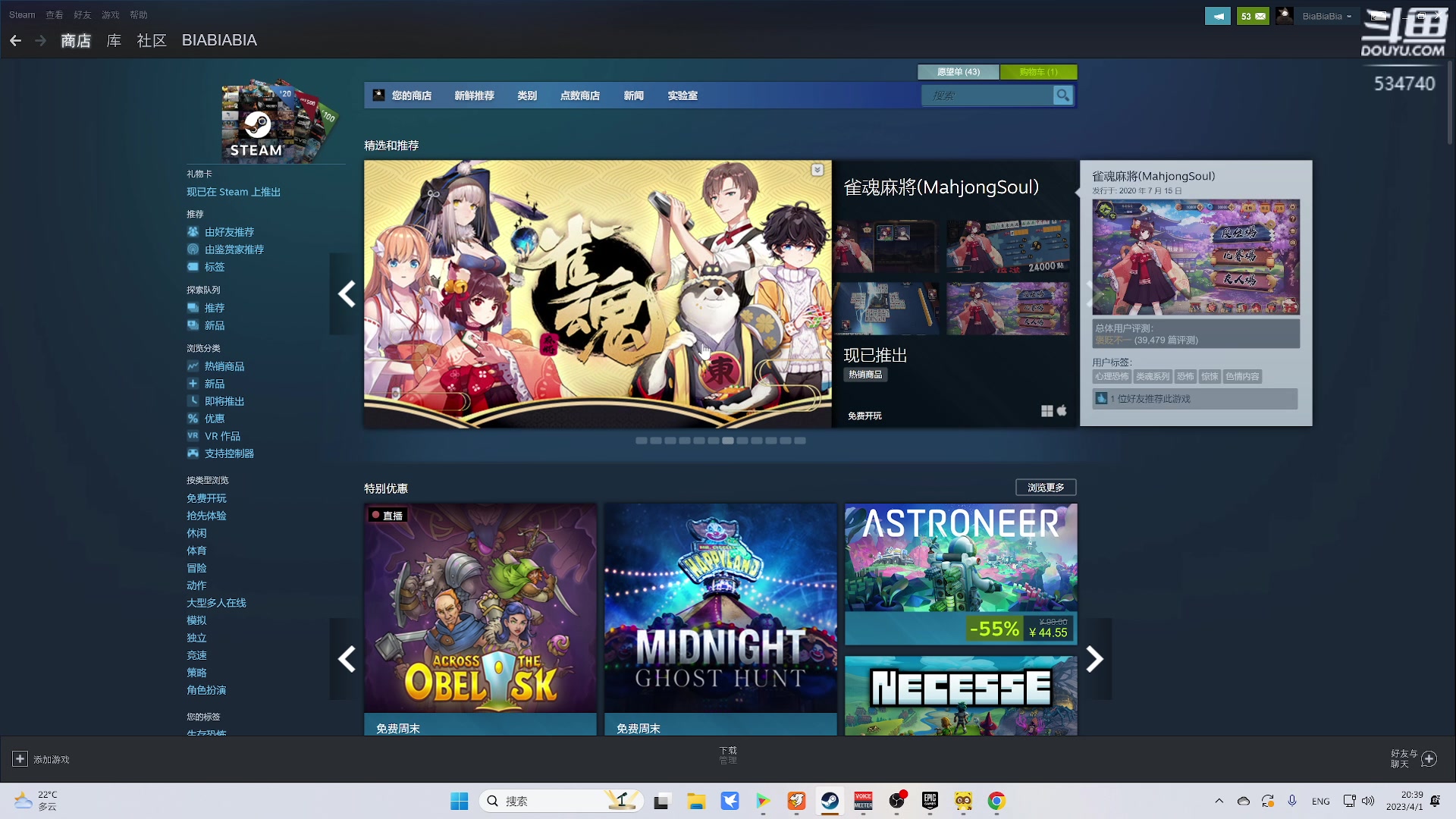Open the 愿望单 (43) wishlist

[959, 72]
